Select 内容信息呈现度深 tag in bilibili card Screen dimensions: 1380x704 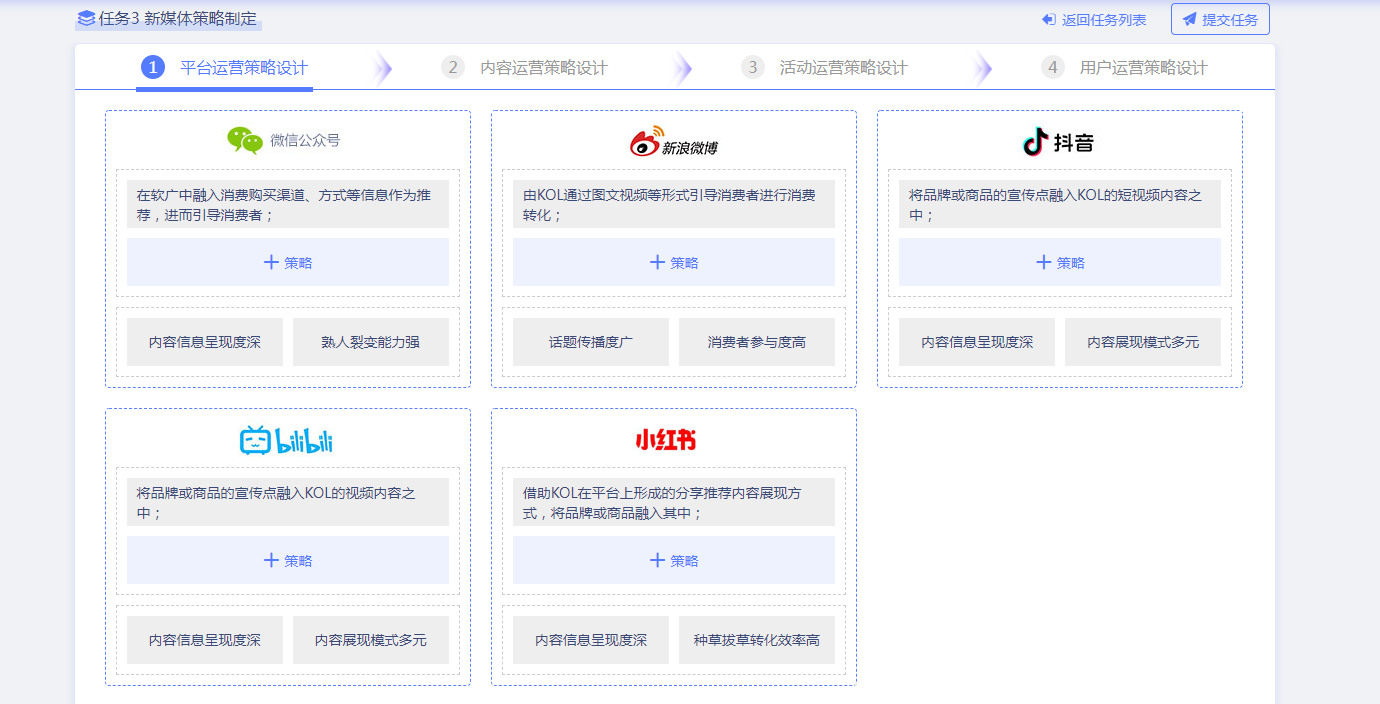coord(205,640)
